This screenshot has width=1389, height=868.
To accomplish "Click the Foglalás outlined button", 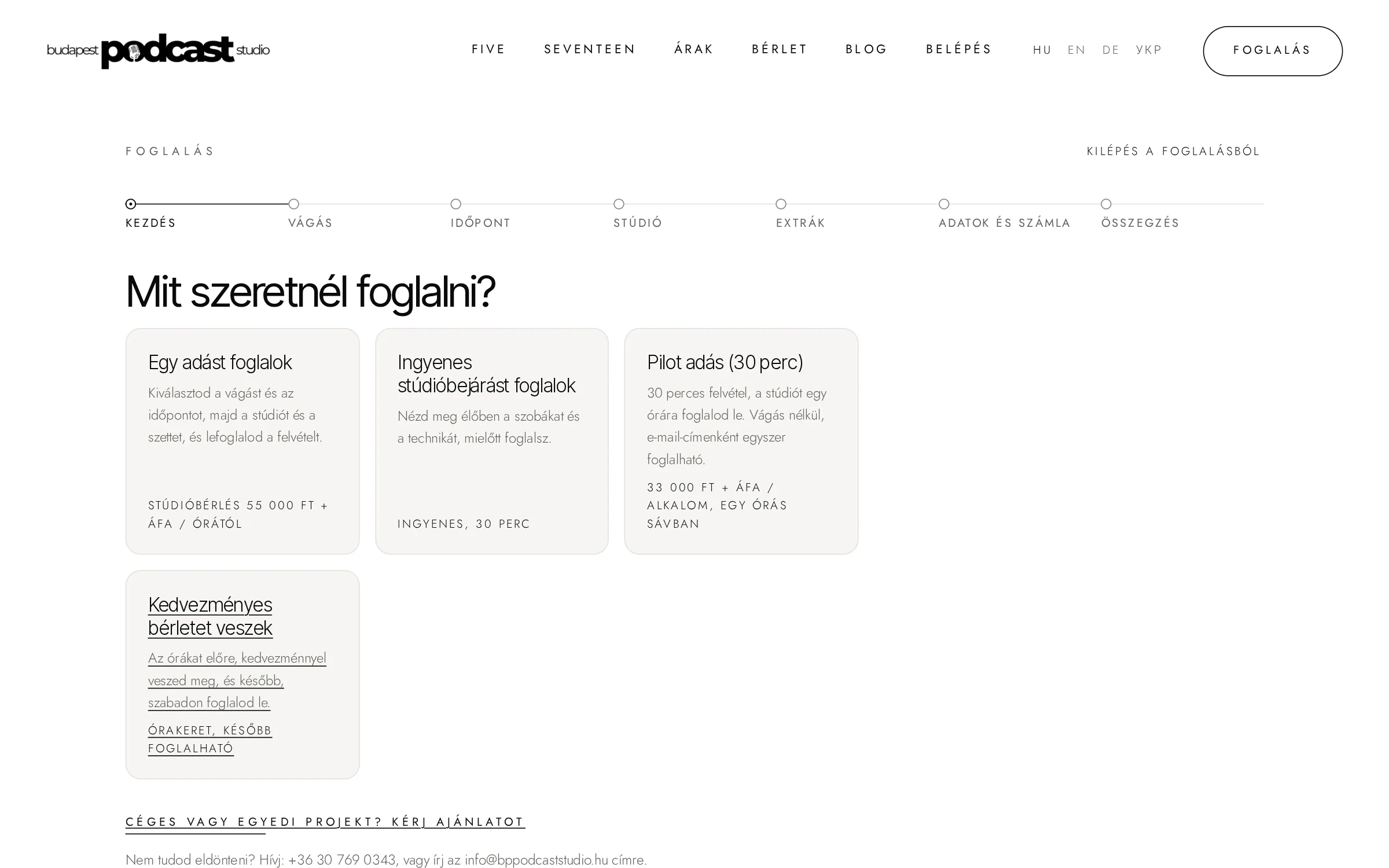I will click(x=1273, y=51).
